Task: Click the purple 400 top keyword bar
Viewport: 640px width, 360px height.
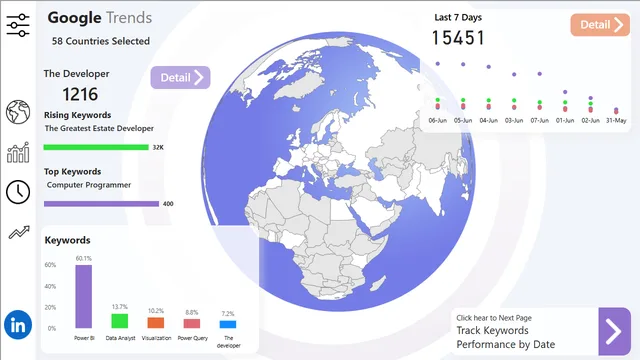Action: (101, 204)
